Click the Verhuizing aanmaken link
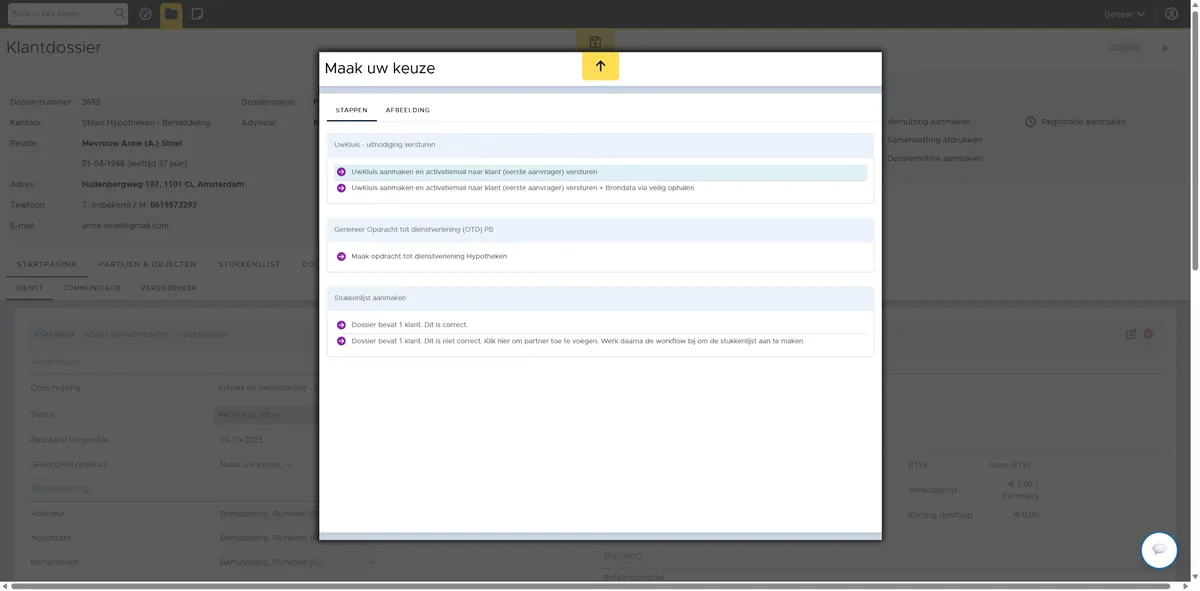The width and height of the screenshot is (1200, 591). coord(929,122)
